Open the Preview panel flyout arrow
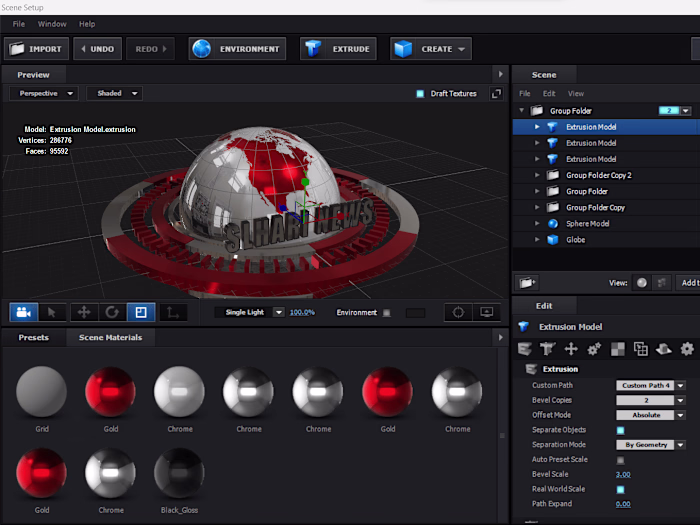This screenshot has height=525, width=700. point(500,74)
